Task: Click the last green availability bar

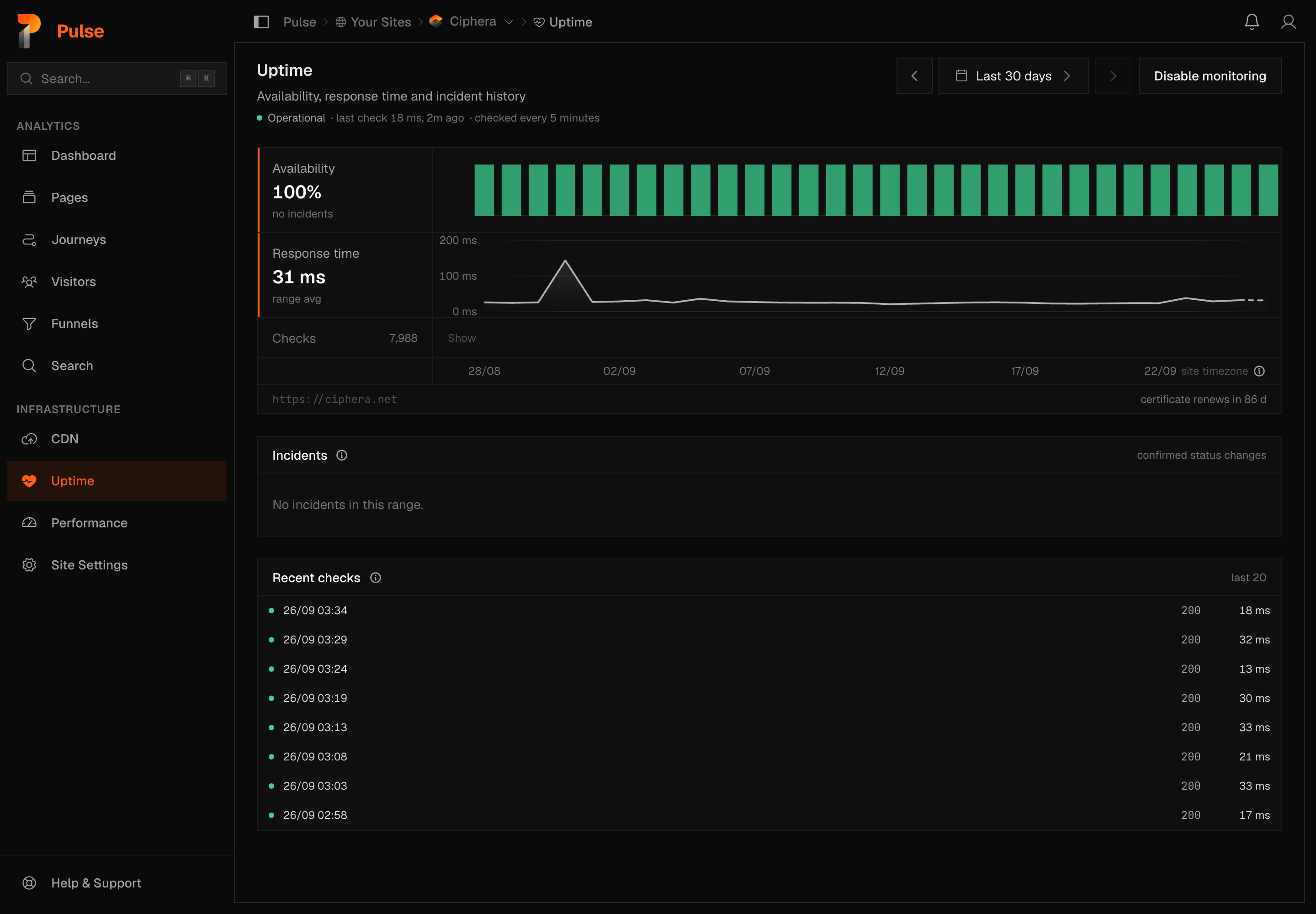Action: (1268, 190)
